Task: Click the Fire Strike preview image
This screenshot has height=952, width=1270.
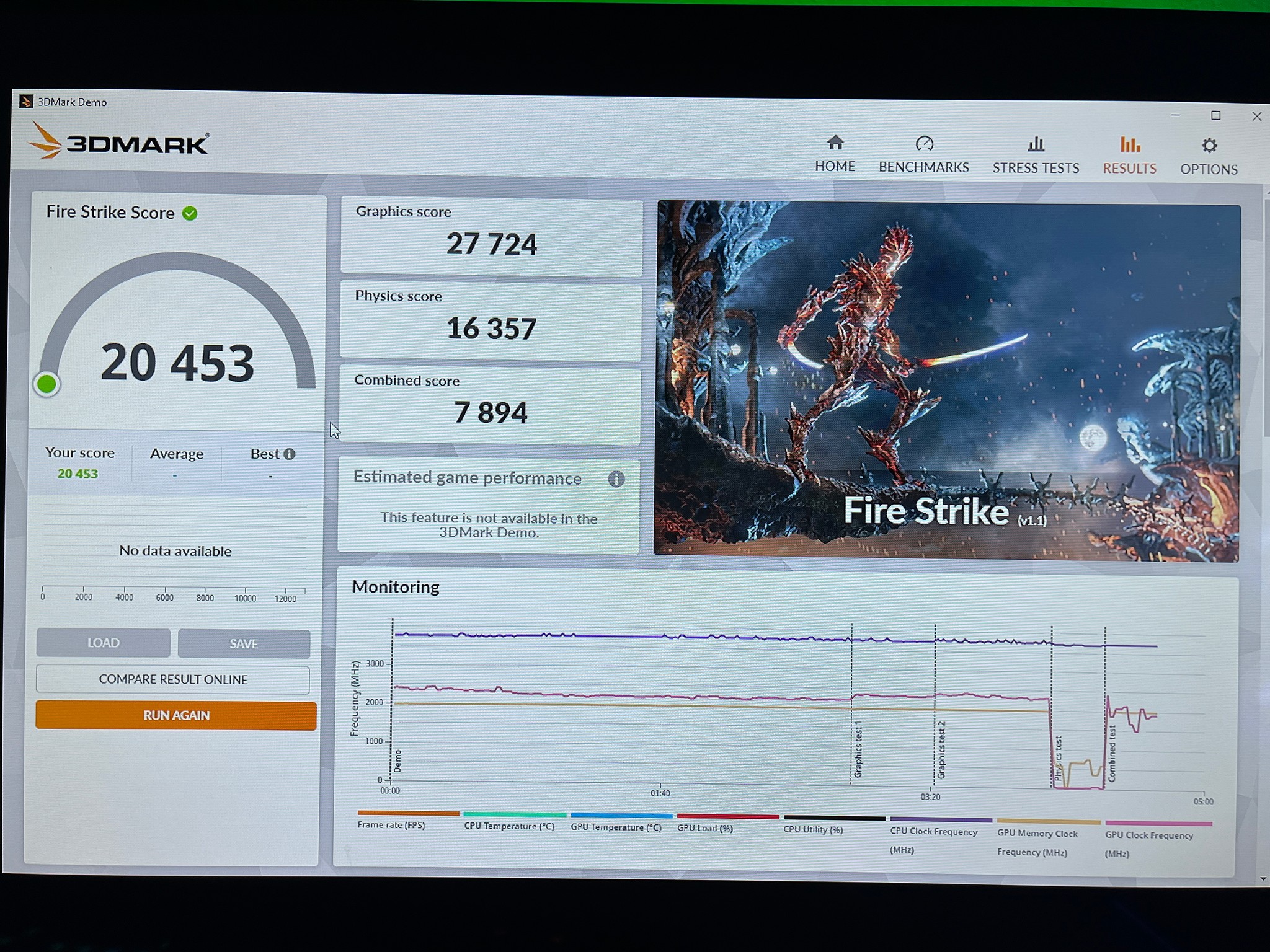Action: click(947, 381)
